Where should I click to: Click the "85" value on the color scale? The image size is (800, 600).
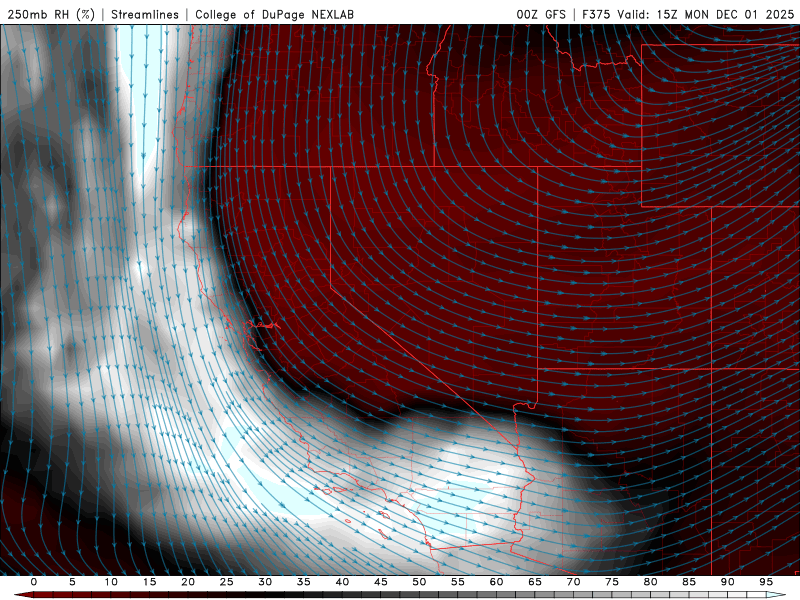(689, 582)
